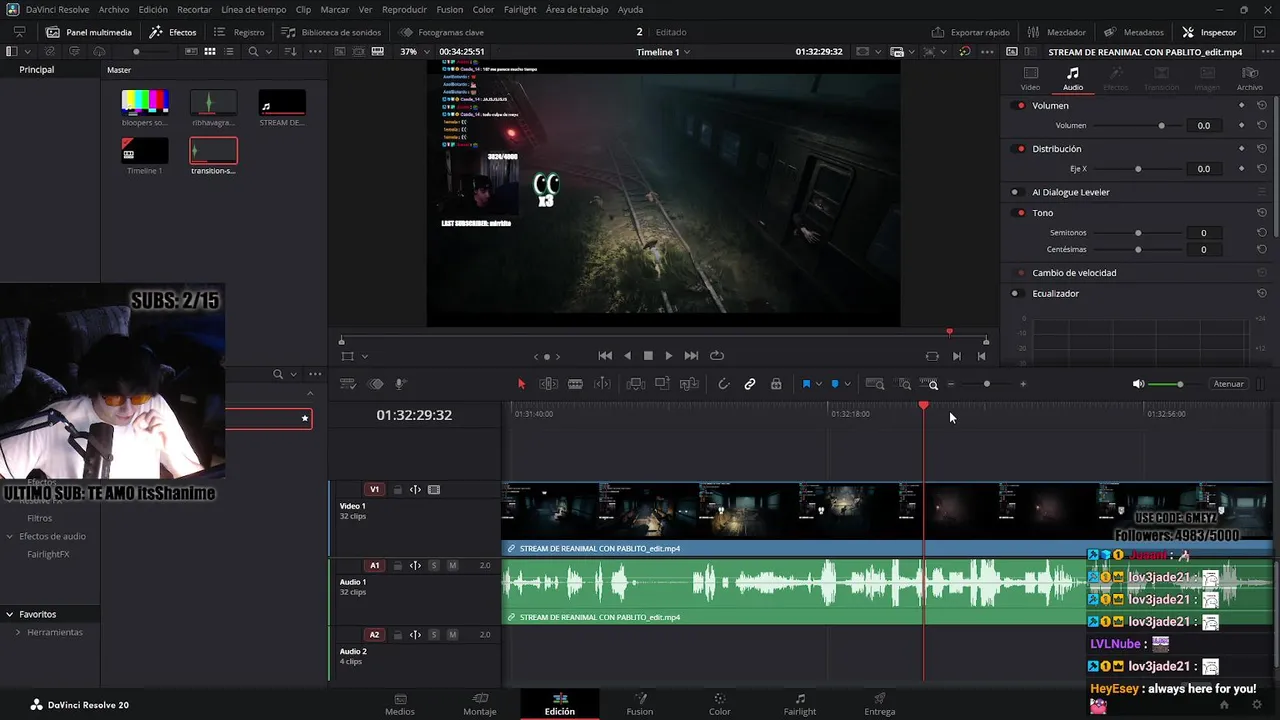Click the Replace clip icon in timeline toolbar
Screen dimensions: 1280x720
click(689, 384)
